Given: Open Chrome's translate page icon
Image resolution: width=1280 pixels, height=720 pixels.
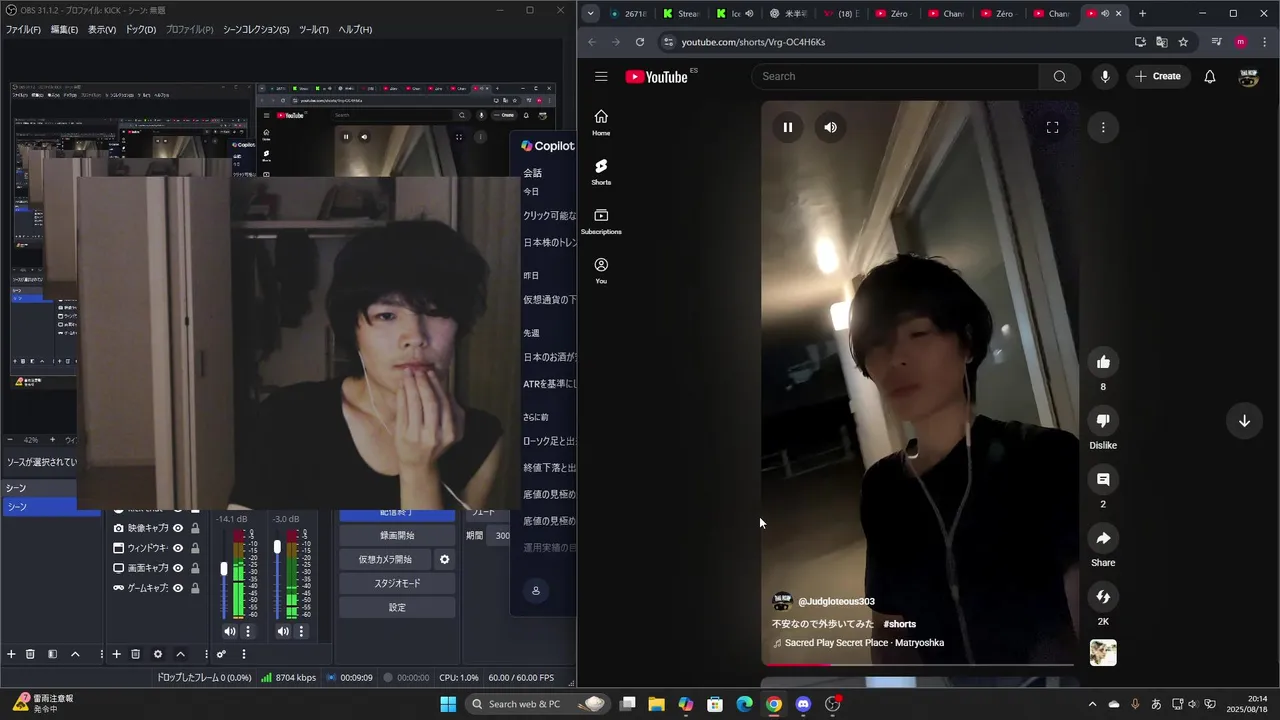Looking at the screenshot, I should coord(1161,42).
